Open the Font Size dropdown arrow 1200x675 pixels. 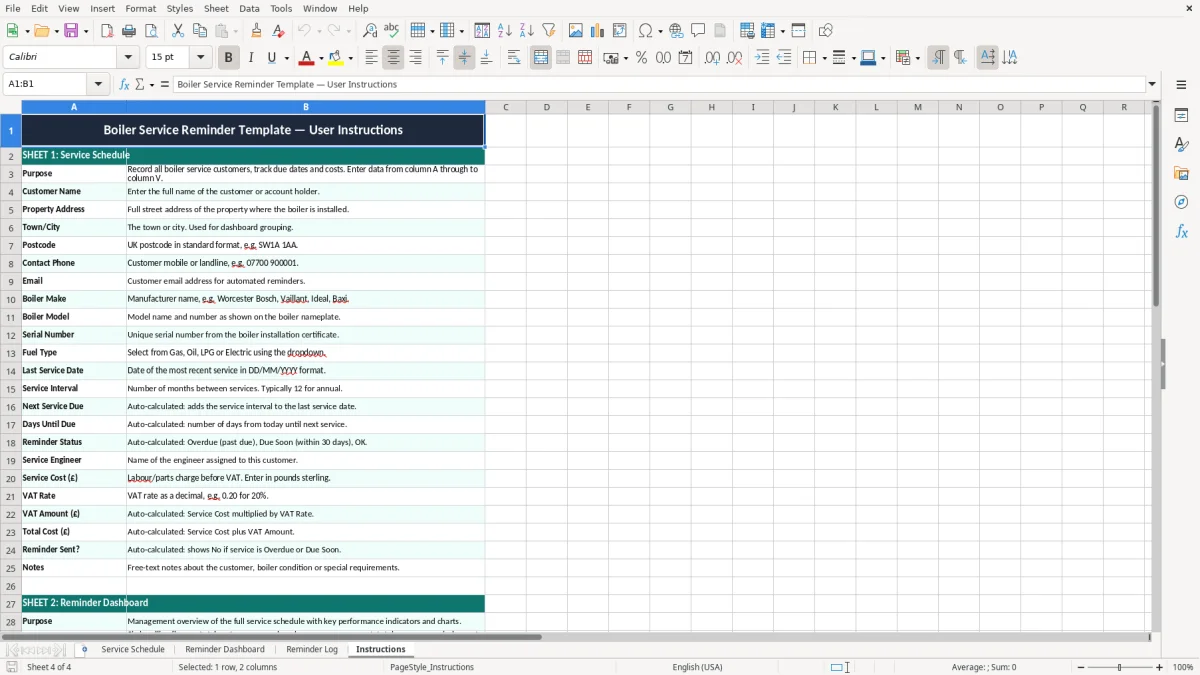[200, 58]
